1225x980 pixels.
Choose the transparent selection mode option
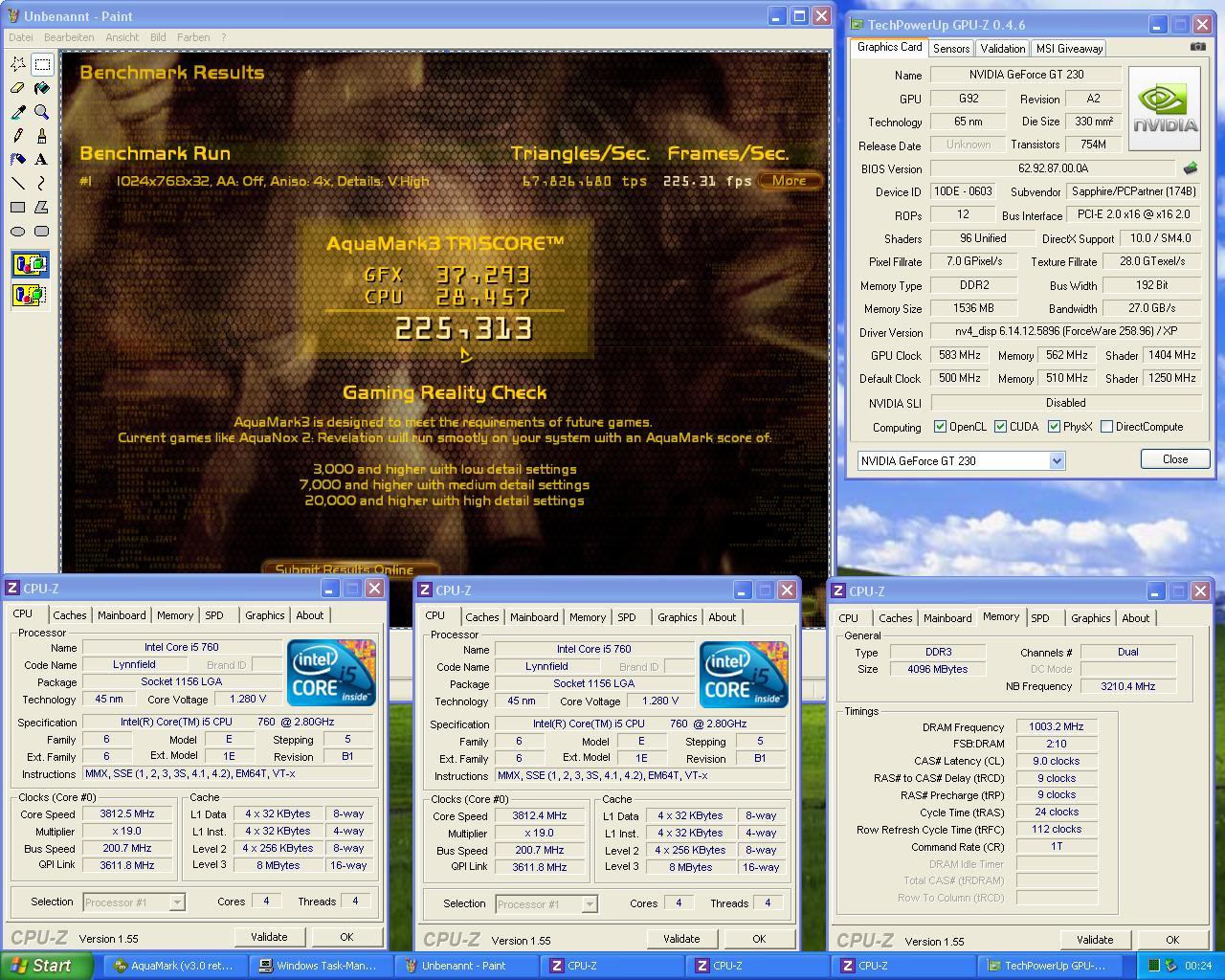(x=30, y=295)
